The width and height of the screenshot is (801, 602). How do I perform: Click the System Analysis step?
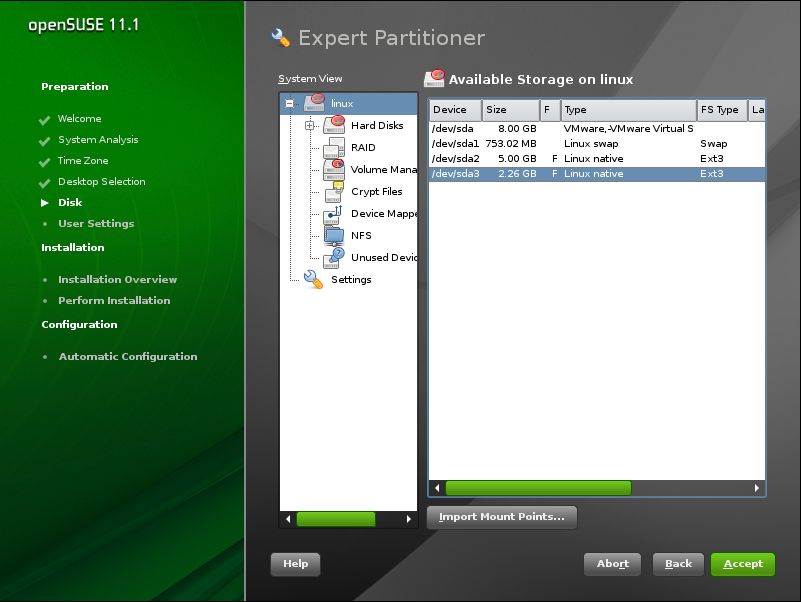pos(98,140)
